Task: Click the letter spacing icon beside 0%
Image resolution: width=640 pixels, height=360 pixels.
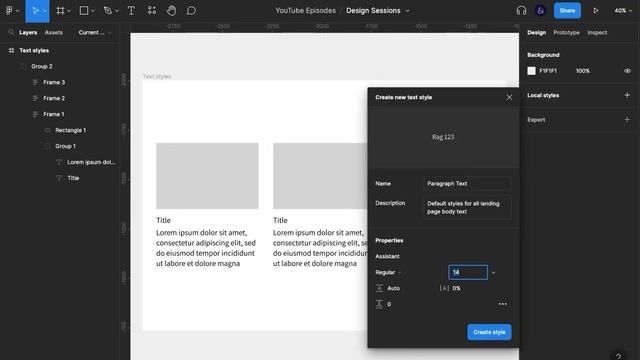Action: 444,288
